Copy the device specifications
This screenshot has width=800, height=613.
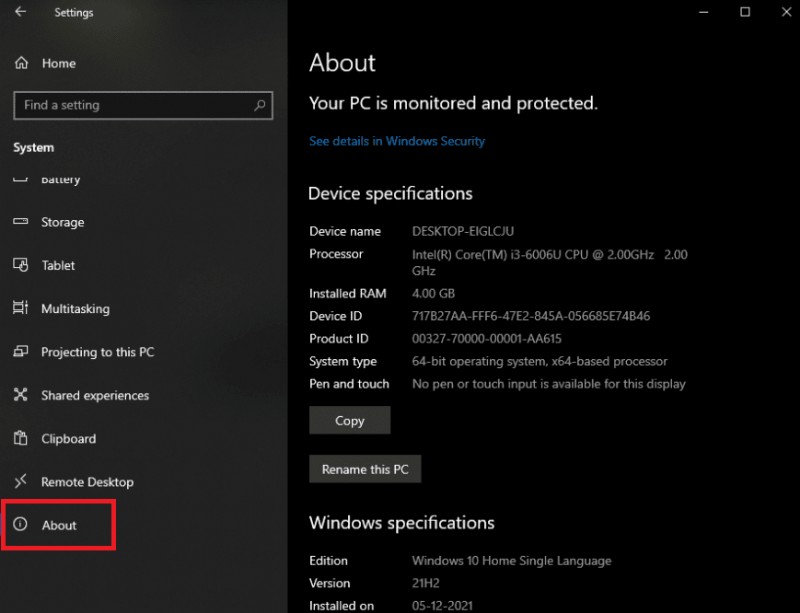[x=349, y=420]
